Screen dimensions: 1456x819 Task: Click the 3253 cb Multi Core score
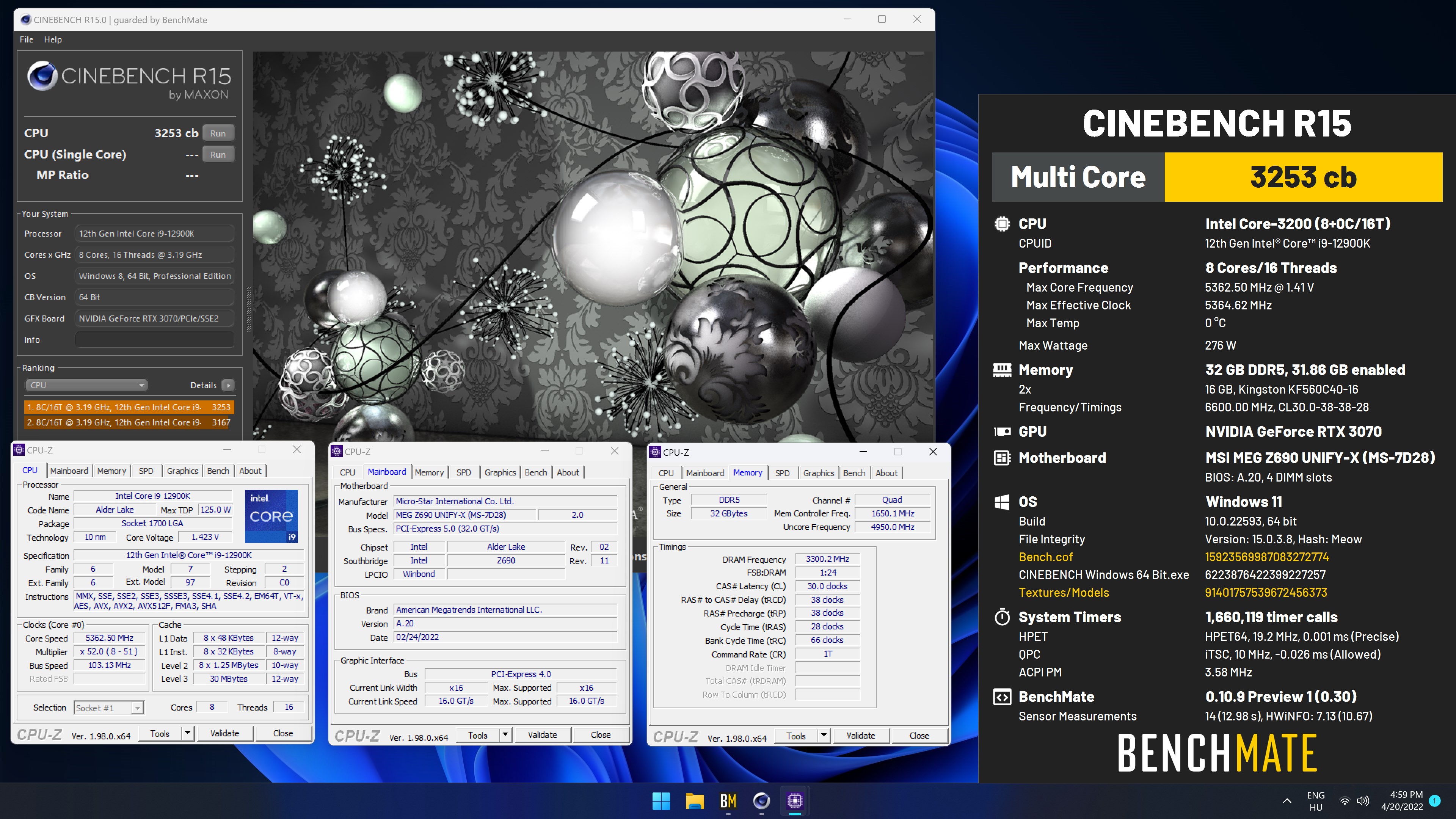click(1303, 177)
